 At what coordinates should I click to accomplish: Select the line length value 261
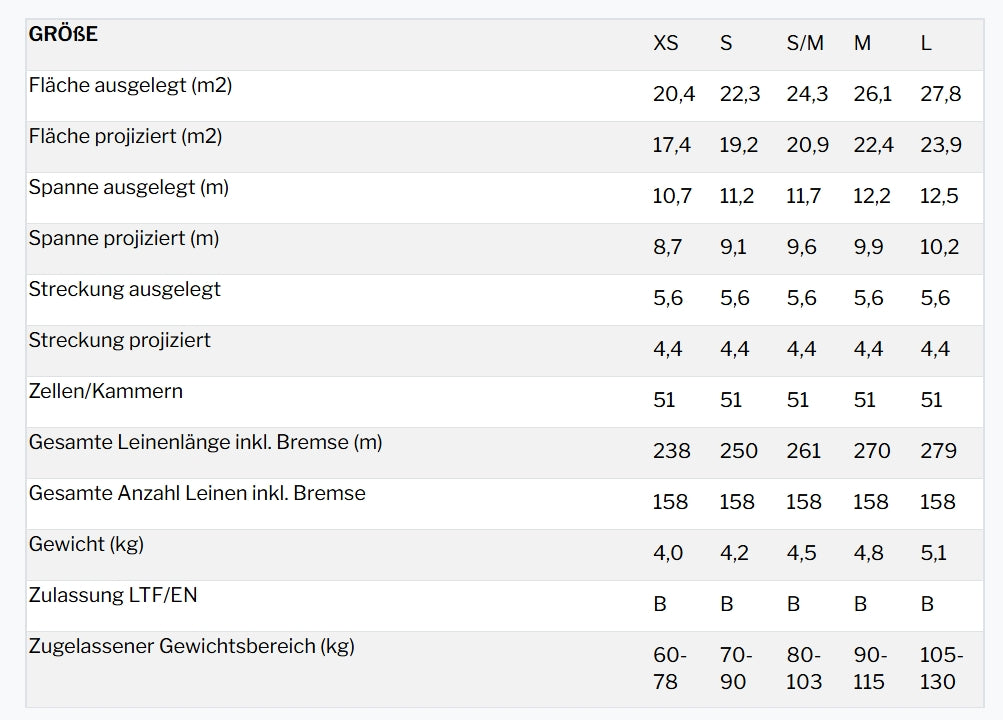pos(804,452)
